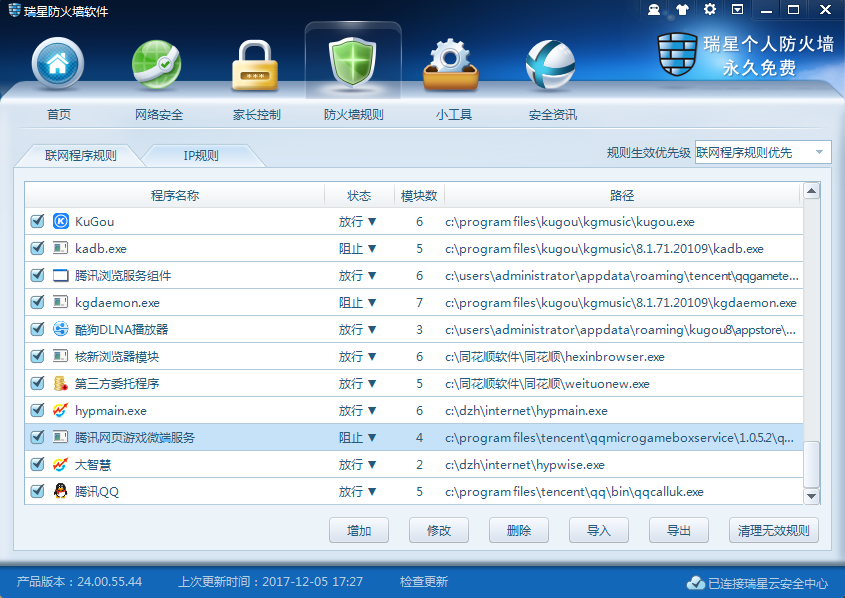Uncheck the hypmain.exe rule checkbox

(x=37, y=410)
